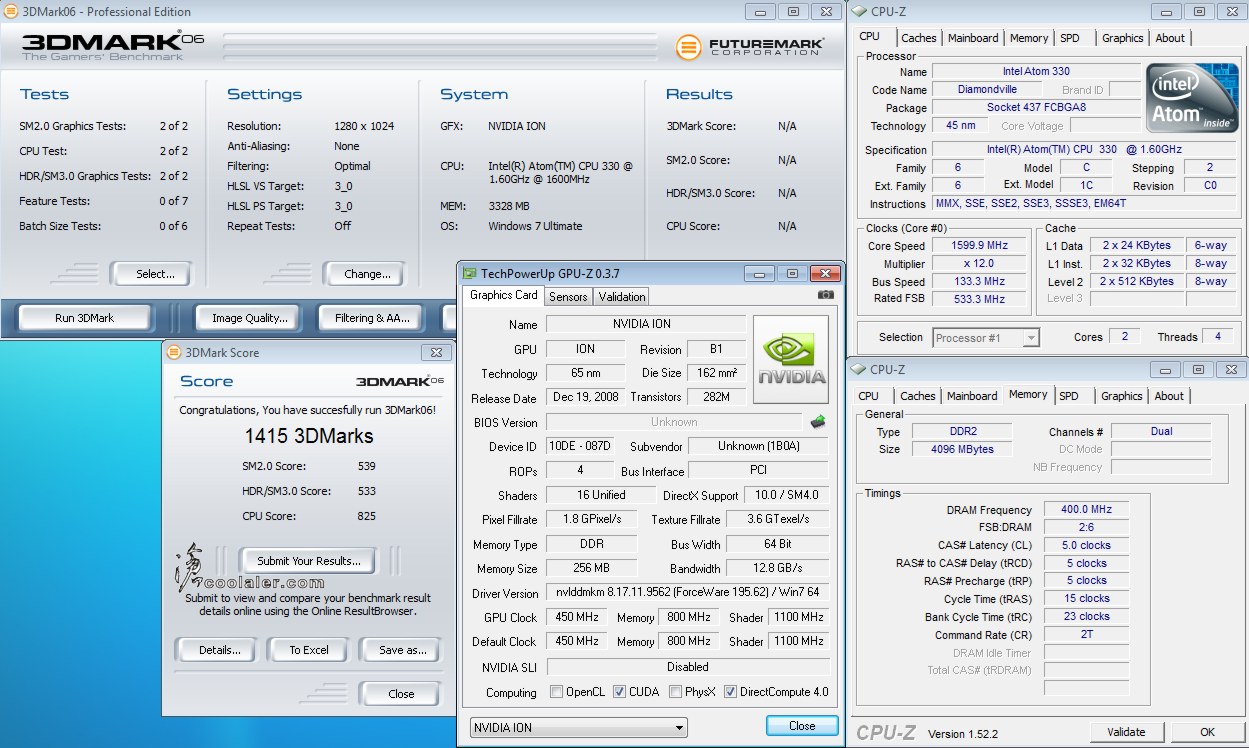Screen dimensions: 1249x748
Task: Click the Close button in GPU-Z
Action: (x=802, y=726)
